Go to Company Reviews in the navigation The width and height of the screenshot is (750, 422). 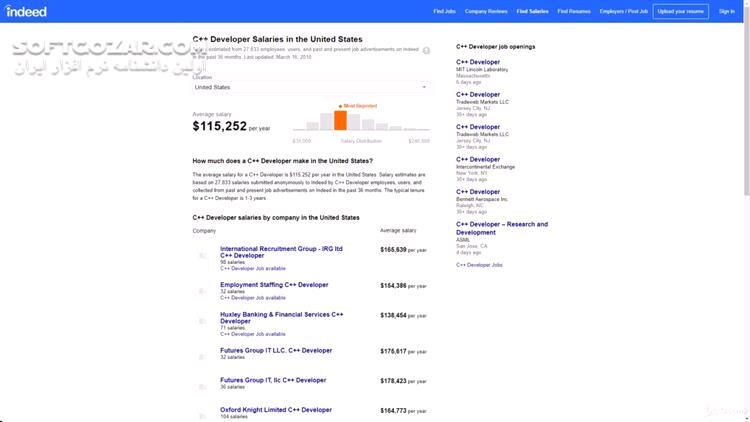click(486, 11)
